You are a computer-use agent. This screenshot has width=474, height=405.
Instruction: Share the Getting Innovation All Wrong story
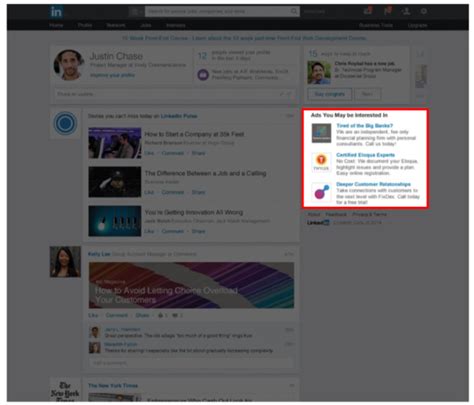click(198, 231)
